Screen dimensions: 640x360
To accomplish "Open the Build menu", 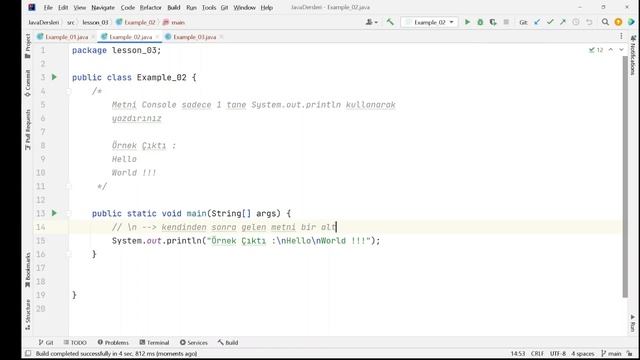I will click(x=174, y=7).
